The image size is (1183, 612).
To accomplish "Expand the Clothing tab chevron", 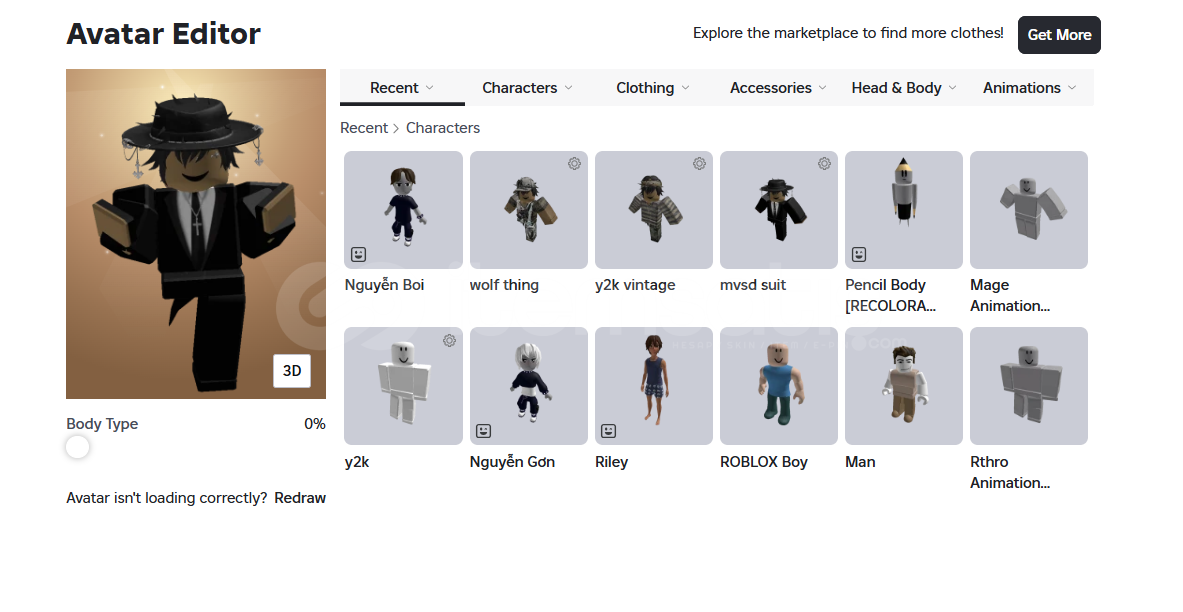I will coord(686,88).
